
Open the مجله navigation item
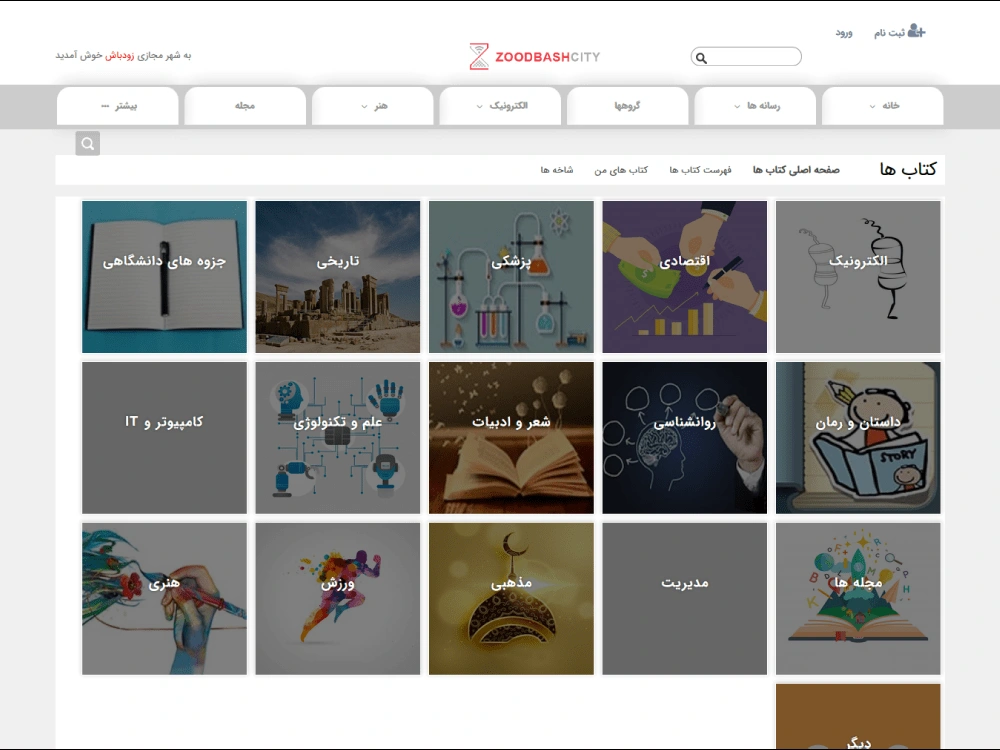245,106
